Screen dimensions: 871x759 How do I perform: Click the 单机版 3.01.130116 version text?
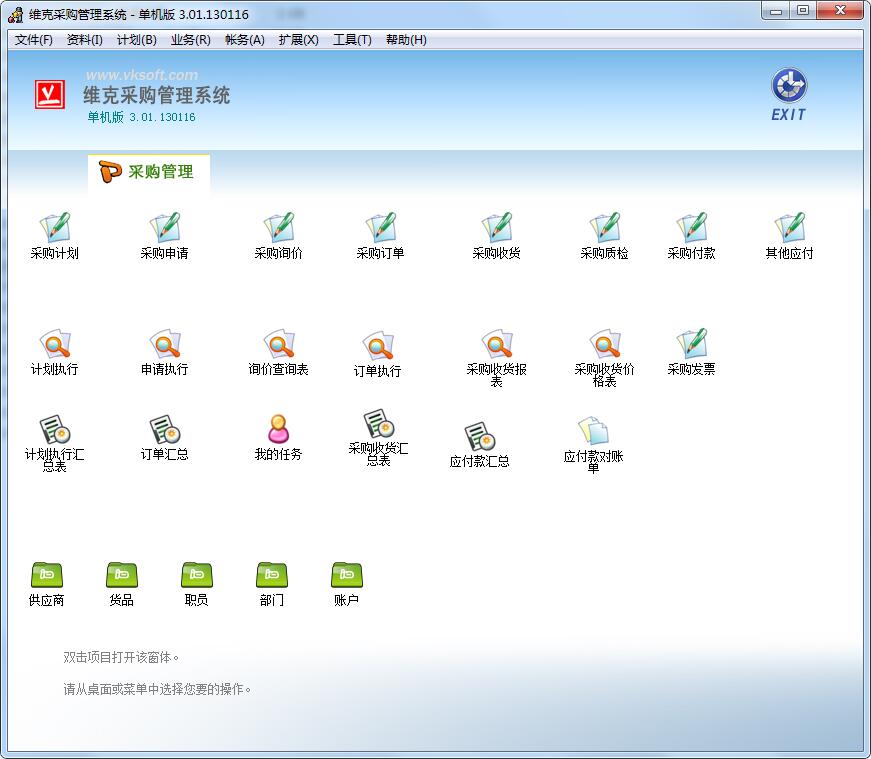(x=141, y=117)
